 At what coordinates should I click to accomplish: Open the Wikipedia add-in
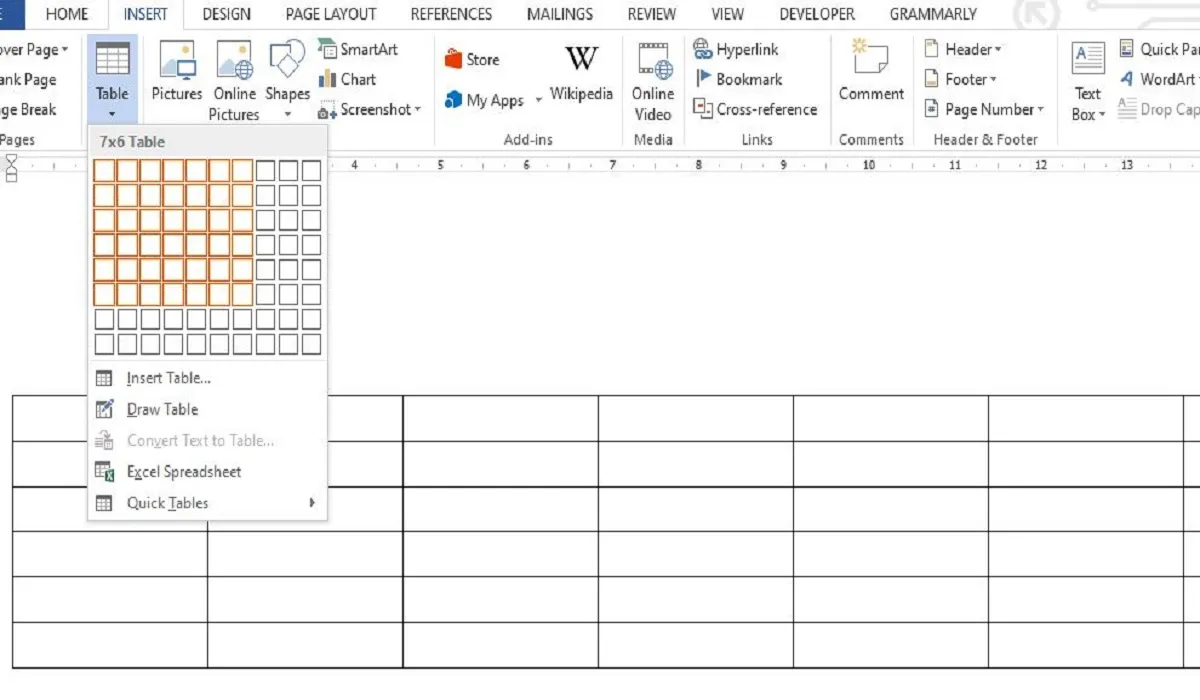581,72
